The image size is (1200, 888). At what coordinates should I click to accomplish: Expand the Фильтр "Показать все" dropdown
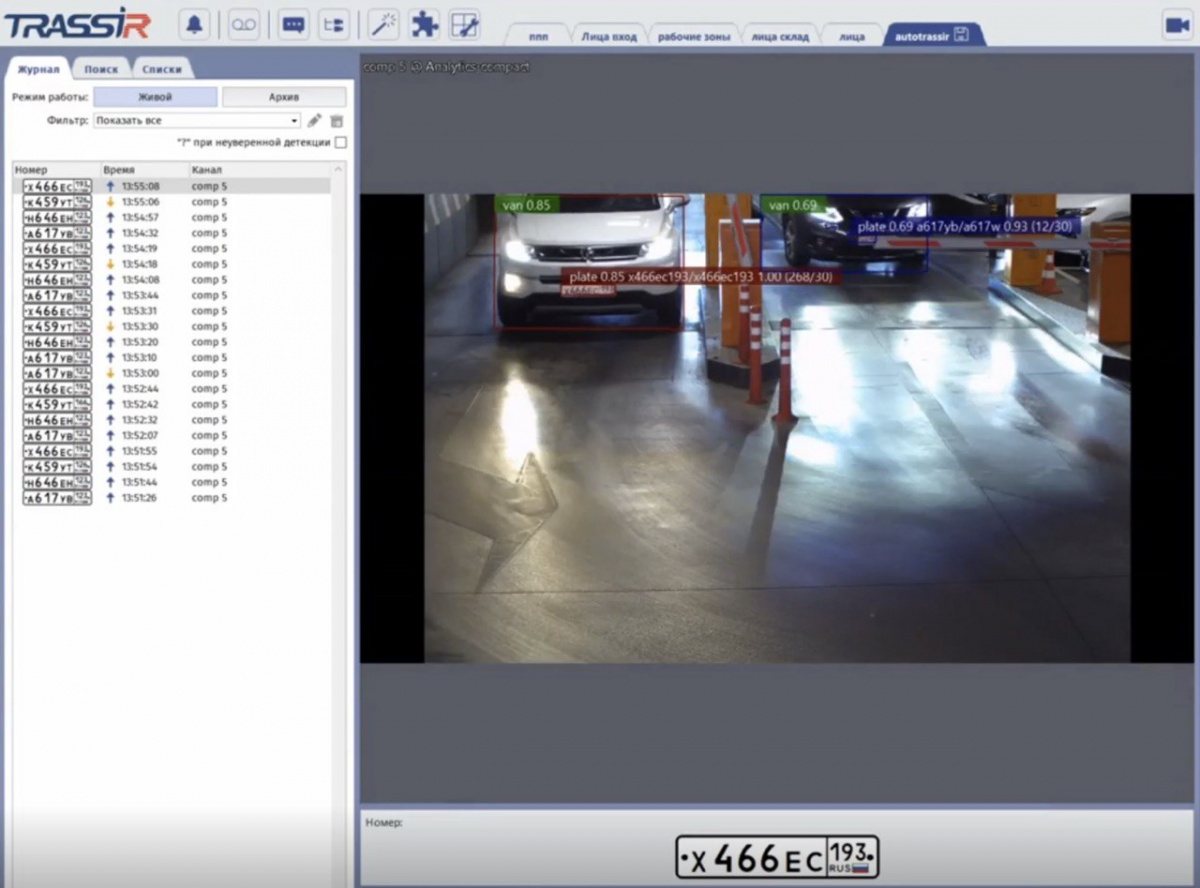click(197, 121)
